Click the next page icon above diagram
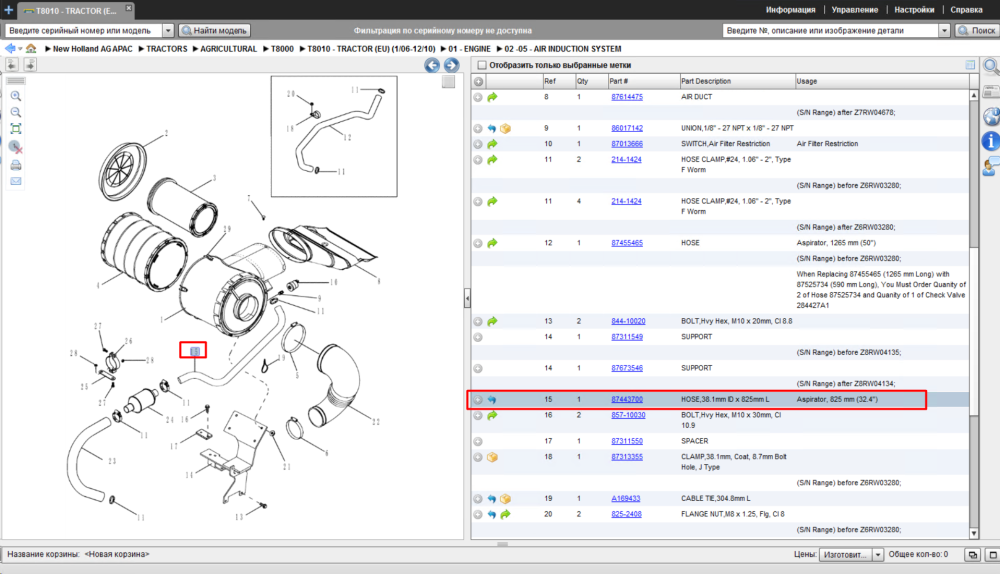The height and width of the screenshot is (574, 1000). pyautogui.click(x=30, y=64)
